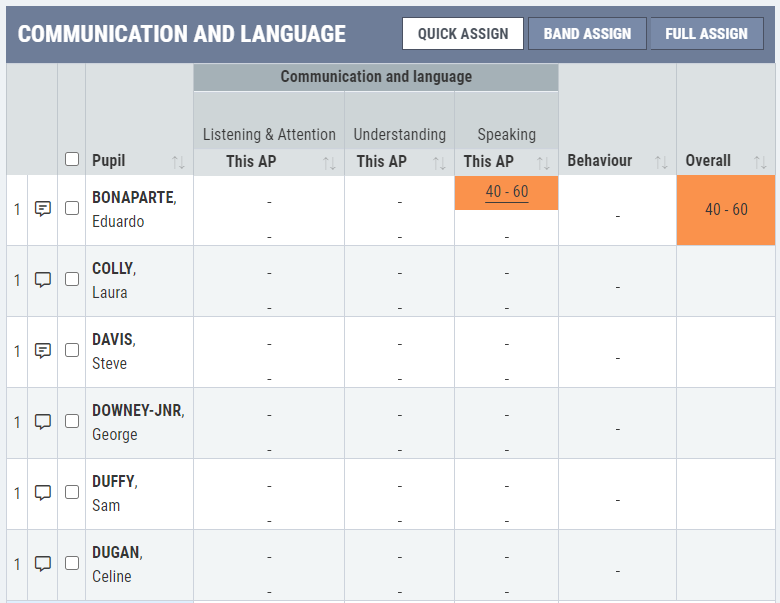The image size is (780, 603).
Task: Tick checkbox for Colly, Laura
Action: pyautogui.click(x=72, y=279)
